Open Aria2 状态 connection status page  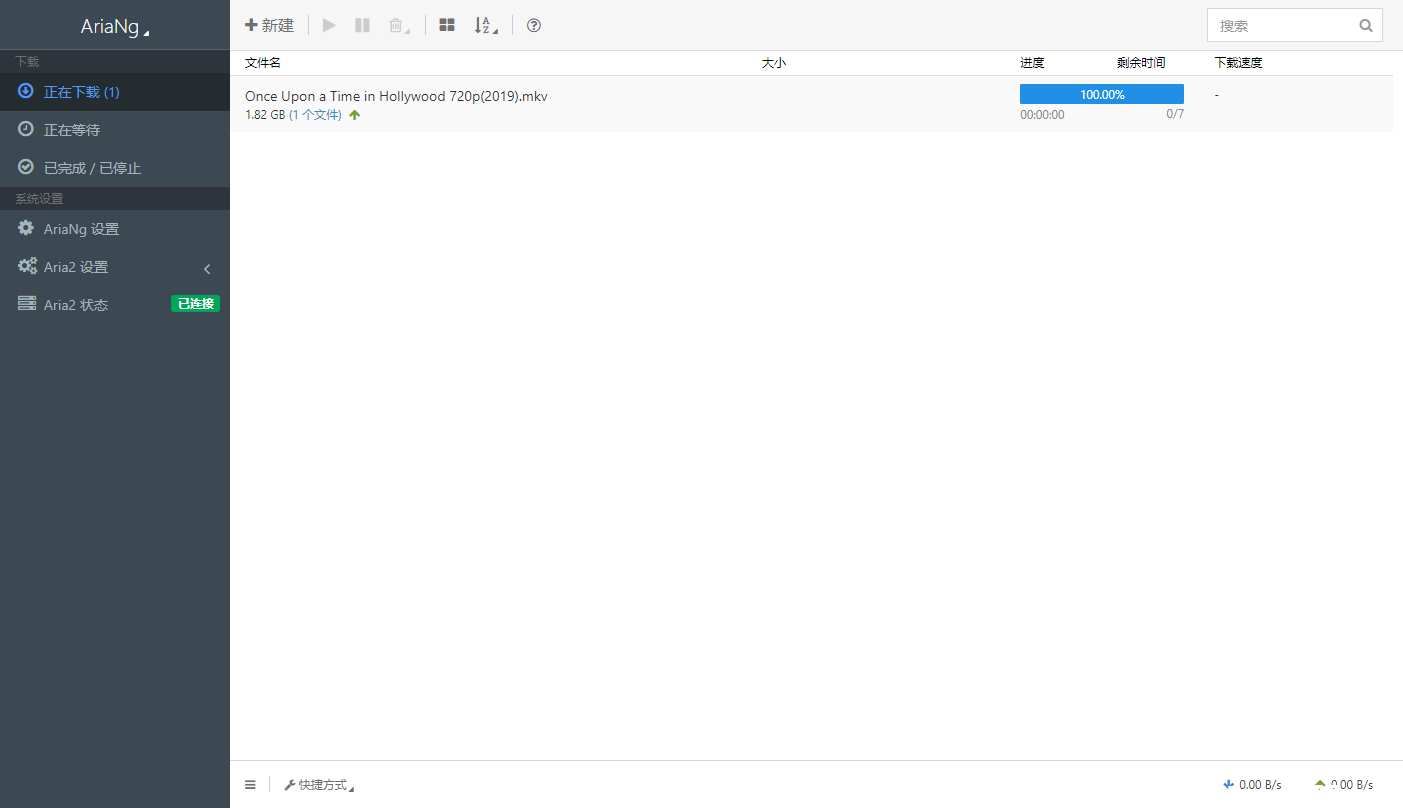click(x=76, y=305)
